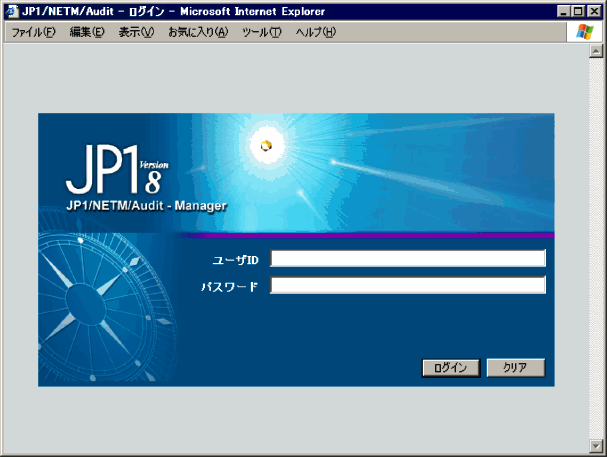Click the glowing sun graphic in the banner
The height and width of the screenshot is (457, 607).
coord(265,146)
